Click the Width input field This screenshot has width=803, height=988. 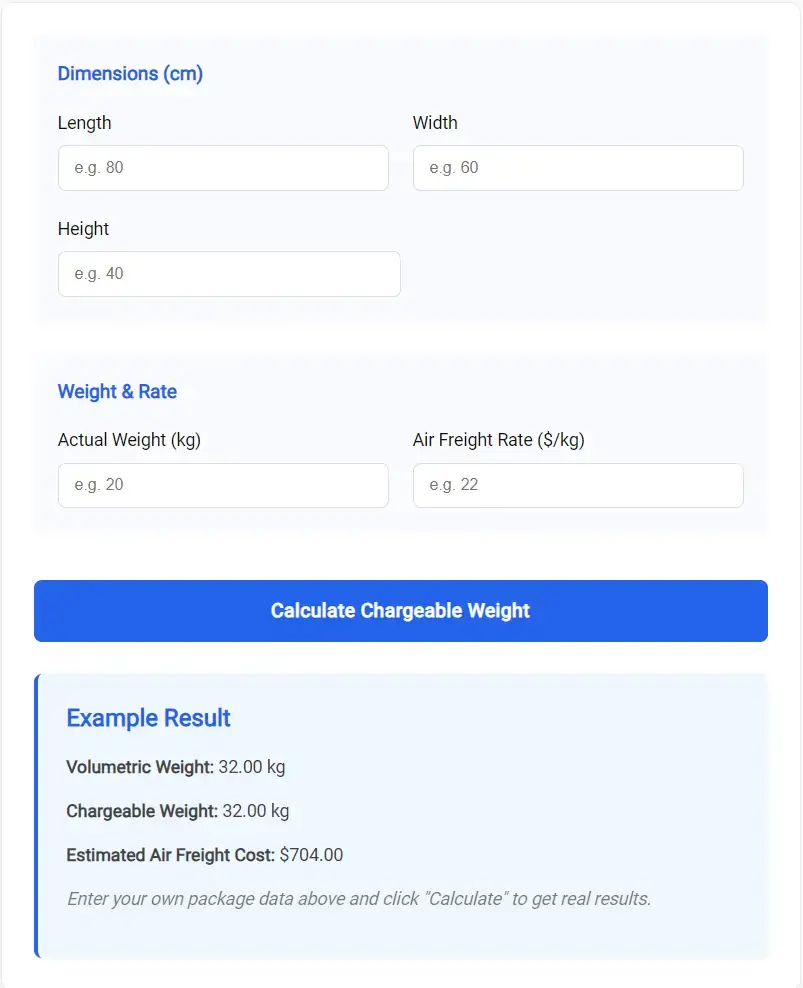pyautogui.click(x=577, y=168)
